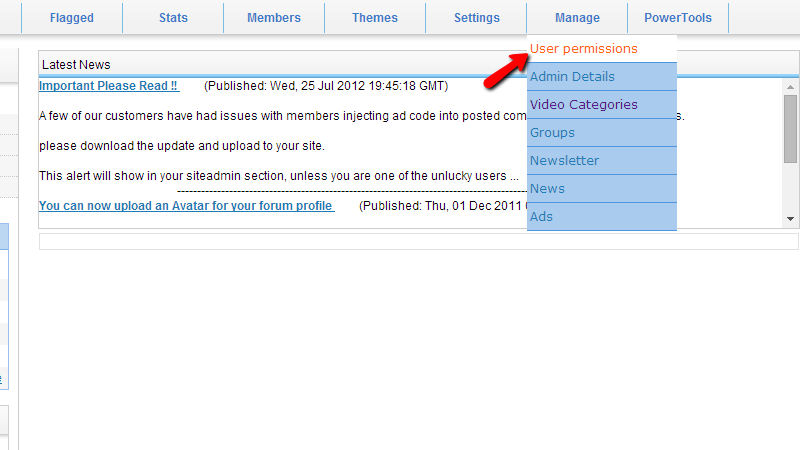Expand the Manage dropdown menu
Viewport: 800px width, 450px height.
point(577,18)
